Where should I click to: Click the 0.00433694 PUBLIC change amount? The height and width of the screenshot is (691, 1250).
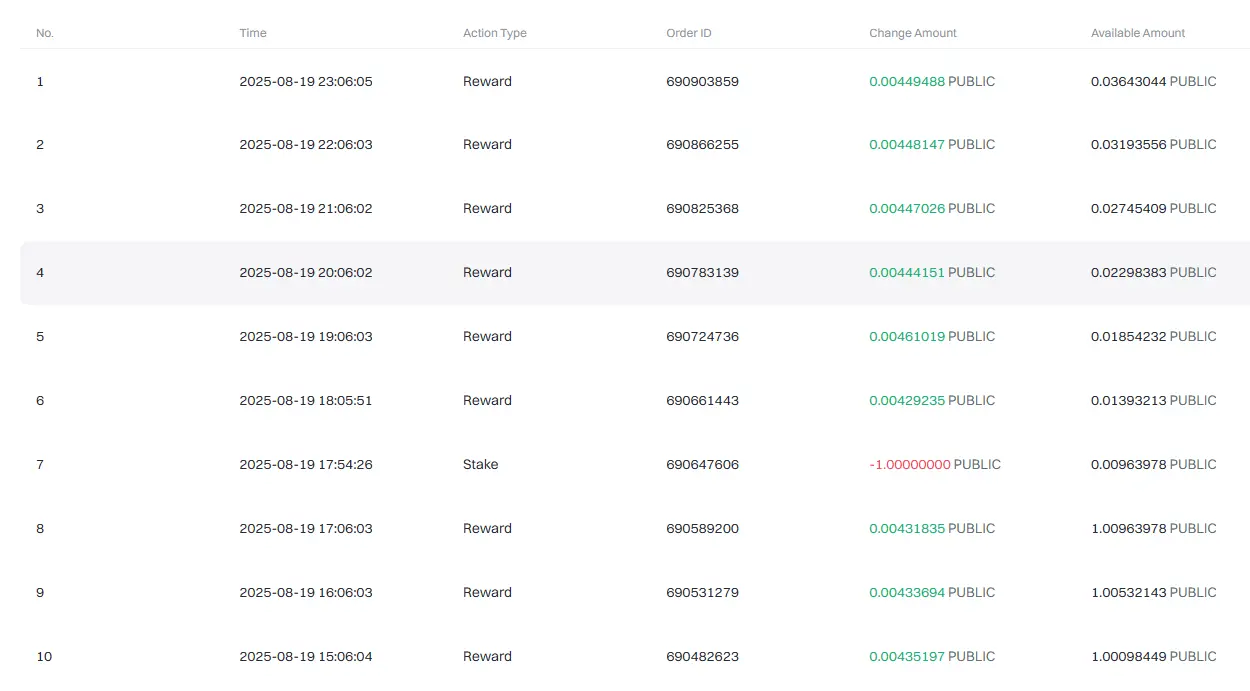pos(932,592)
